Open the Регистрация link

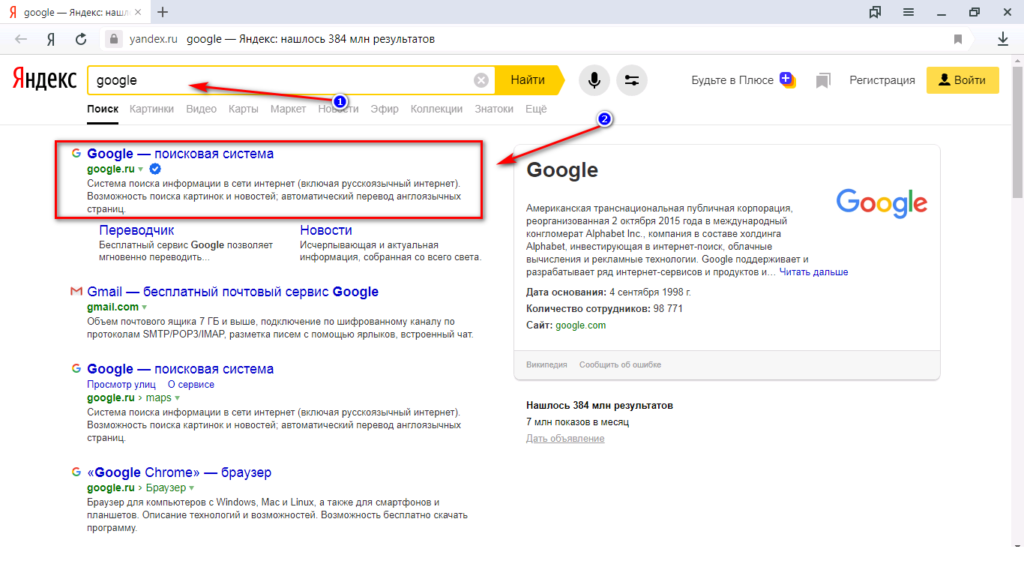[882, 80]
